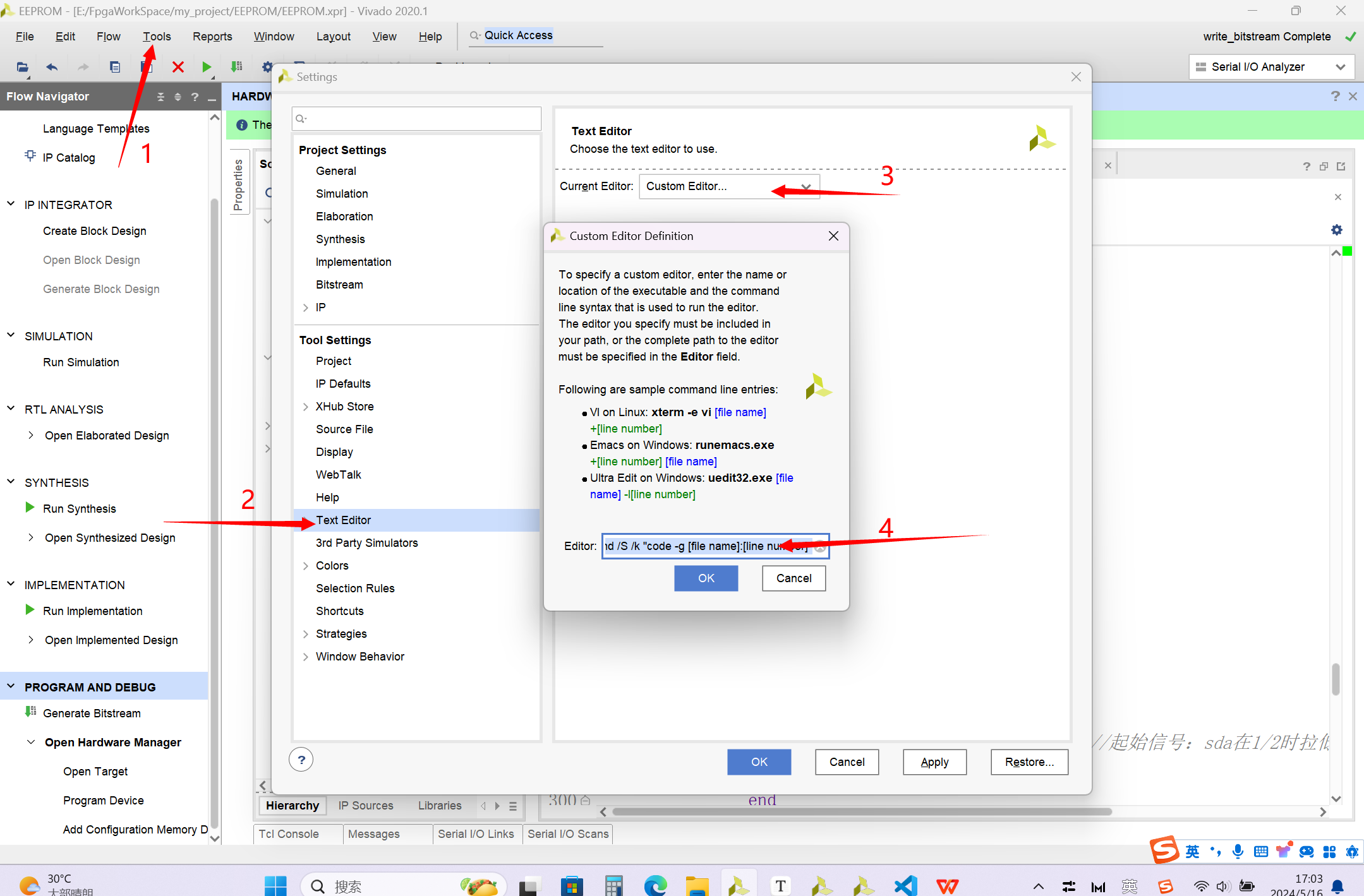Click the Undo arrow in toolbar
Image resolution: width=1364 pixels, height=896 pixels.
point(52,67)
